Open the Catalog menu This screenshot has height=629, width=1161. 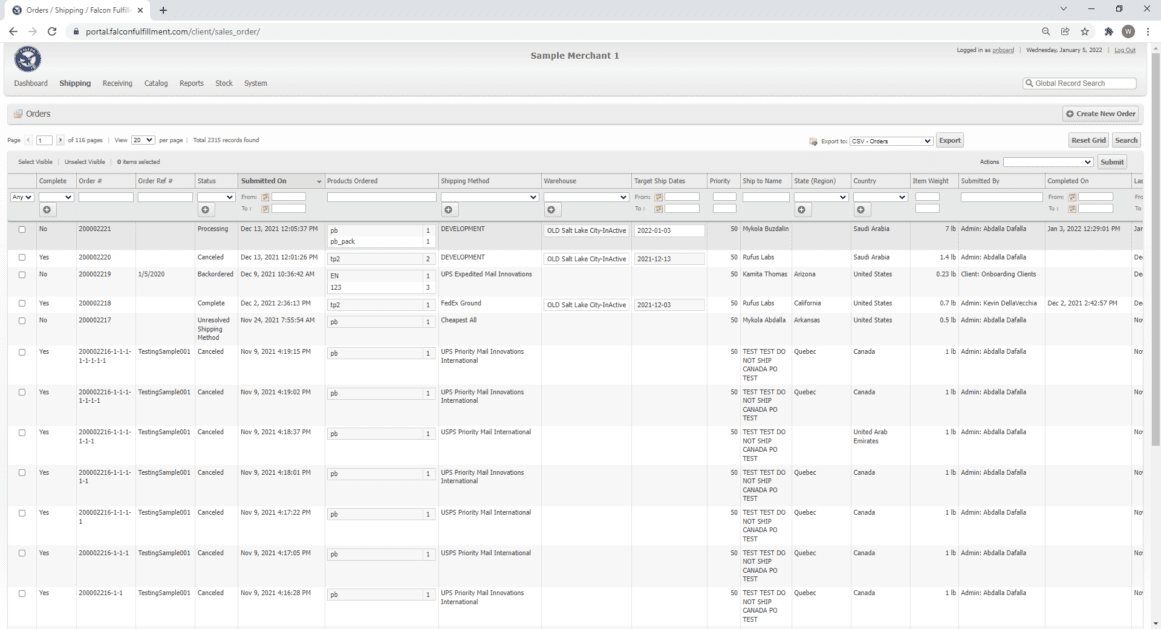[x=155, y=84]
